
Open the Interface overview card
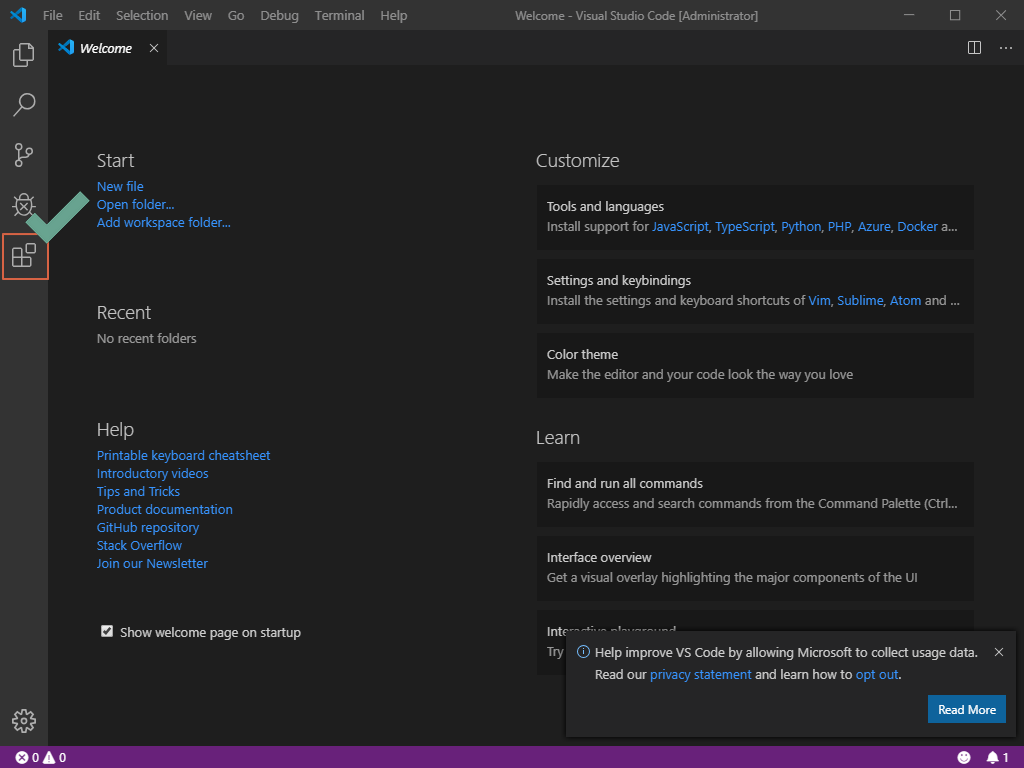pyautogui.click(x=755, y=568)
